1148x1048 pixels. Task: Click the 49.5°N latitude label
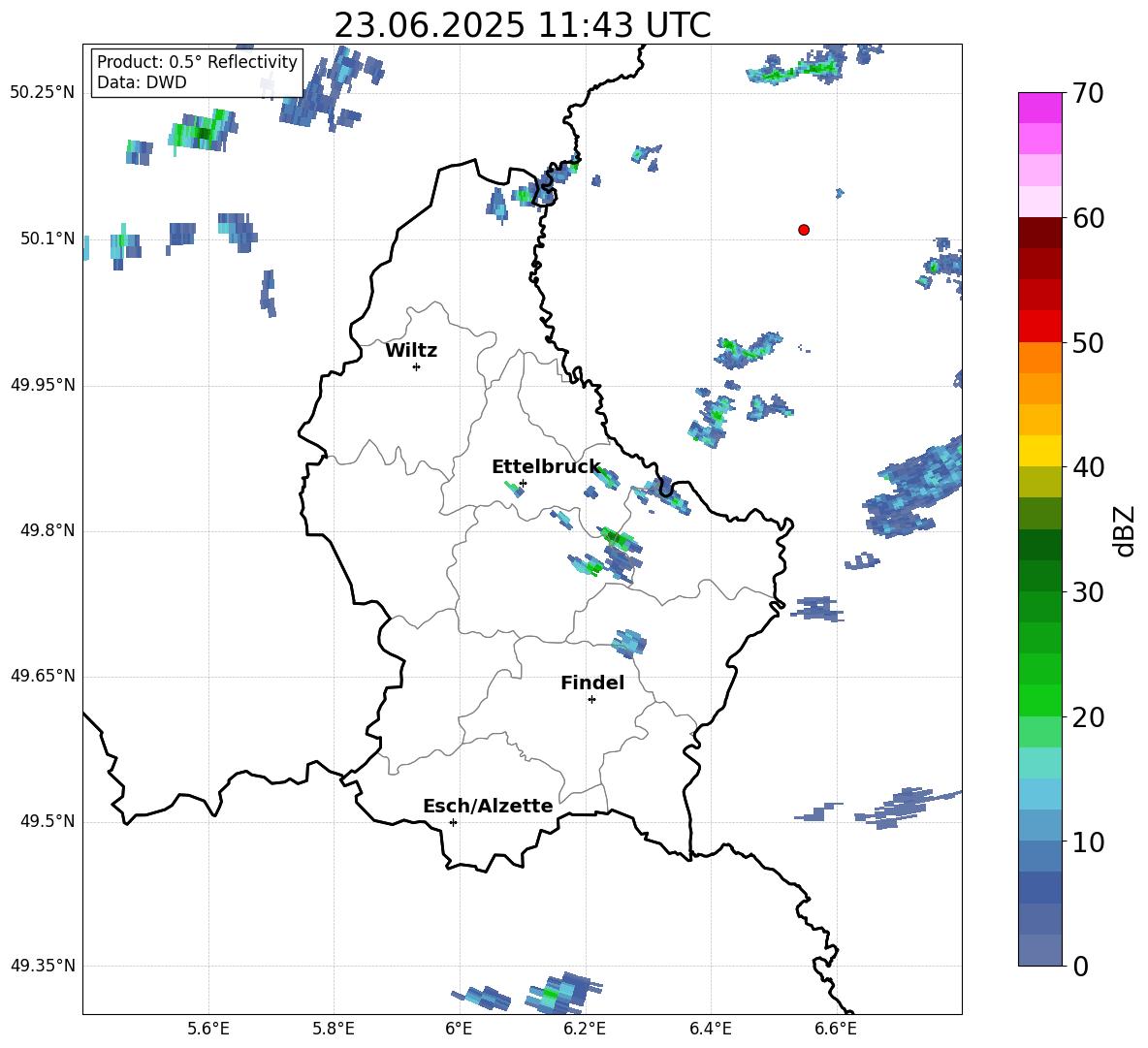[x=48, y=821]
